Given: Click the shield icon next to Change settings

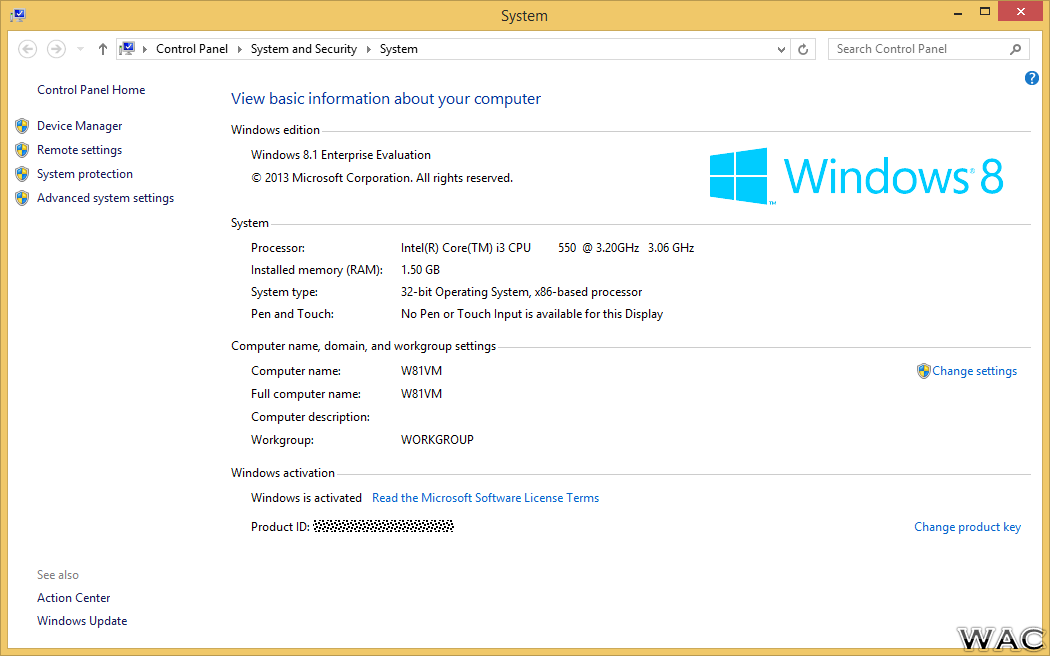Looking at the screenshot, I should point(923,371).
